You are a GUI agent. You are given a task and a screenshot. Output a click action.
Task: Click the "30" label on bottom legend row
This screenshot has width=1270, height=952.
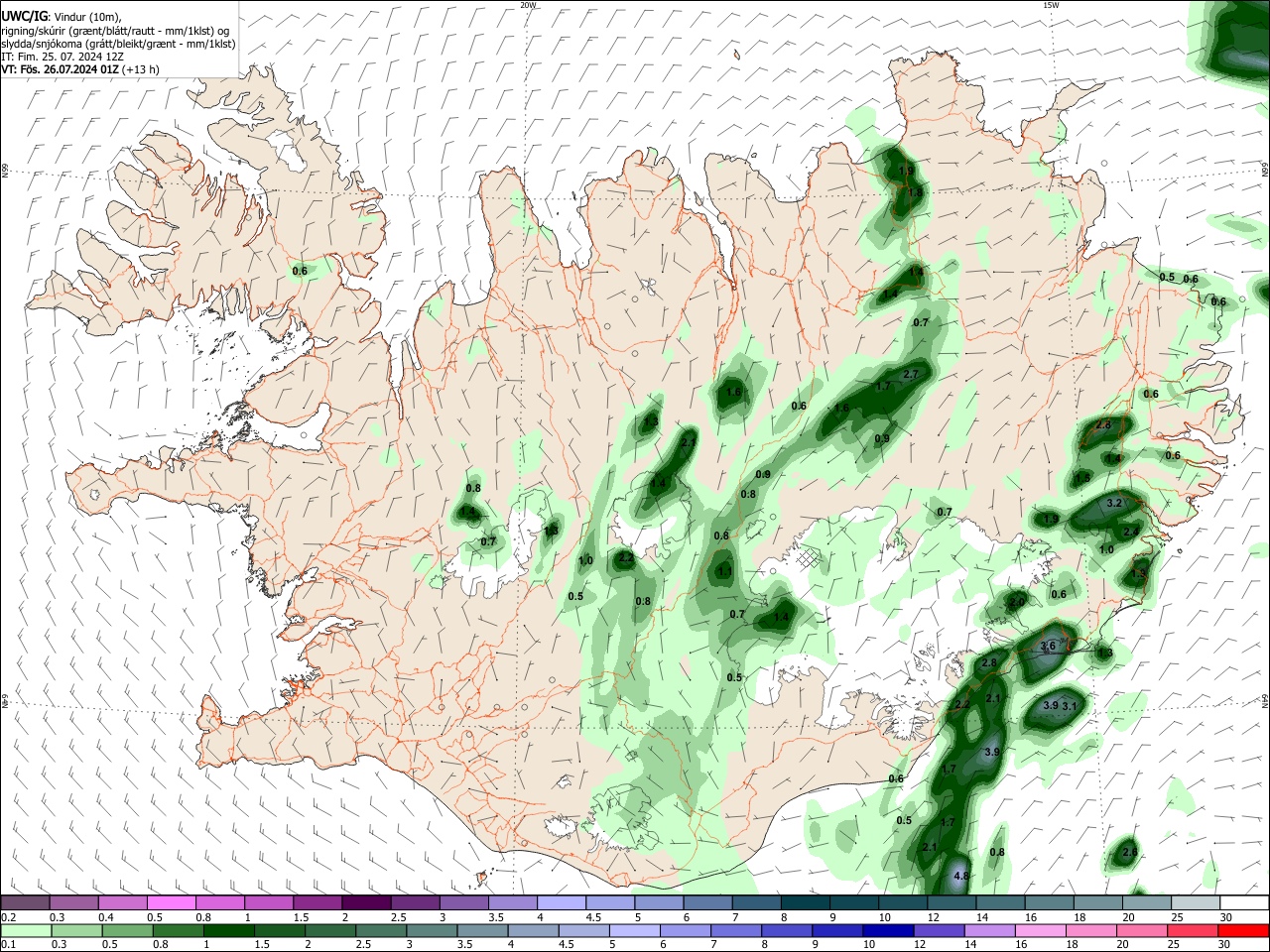(x=1223, y=945)
